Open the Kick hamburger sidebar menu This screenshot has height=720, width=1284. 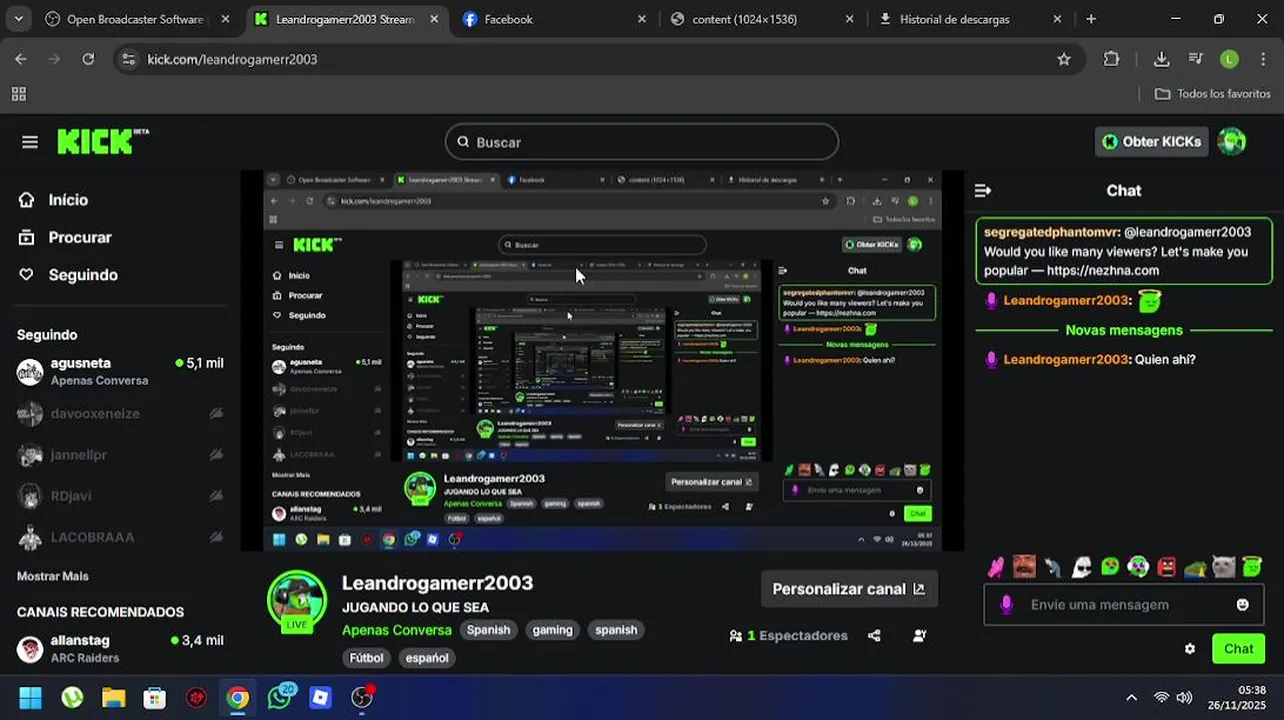click(30, 142)
